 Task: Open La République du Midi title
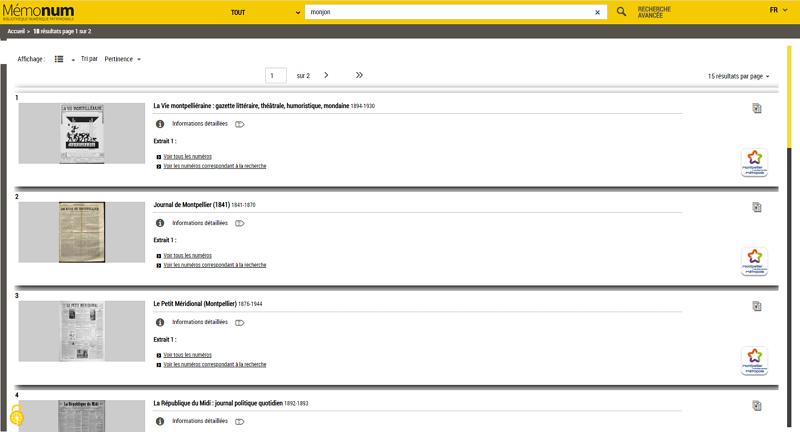click(x=218, y=403)
